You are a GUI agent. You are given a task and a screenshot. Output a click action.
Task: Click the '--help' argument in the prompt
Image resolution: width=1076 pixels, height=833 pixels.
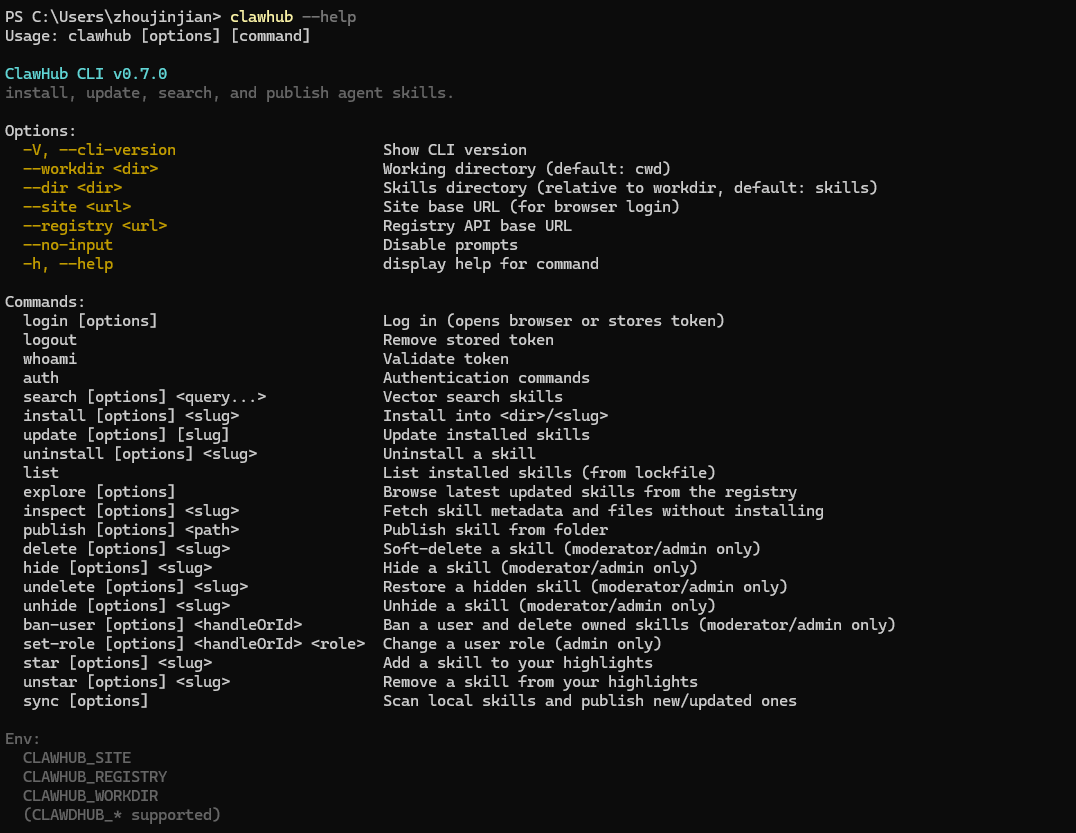click(x=329, y=17)
